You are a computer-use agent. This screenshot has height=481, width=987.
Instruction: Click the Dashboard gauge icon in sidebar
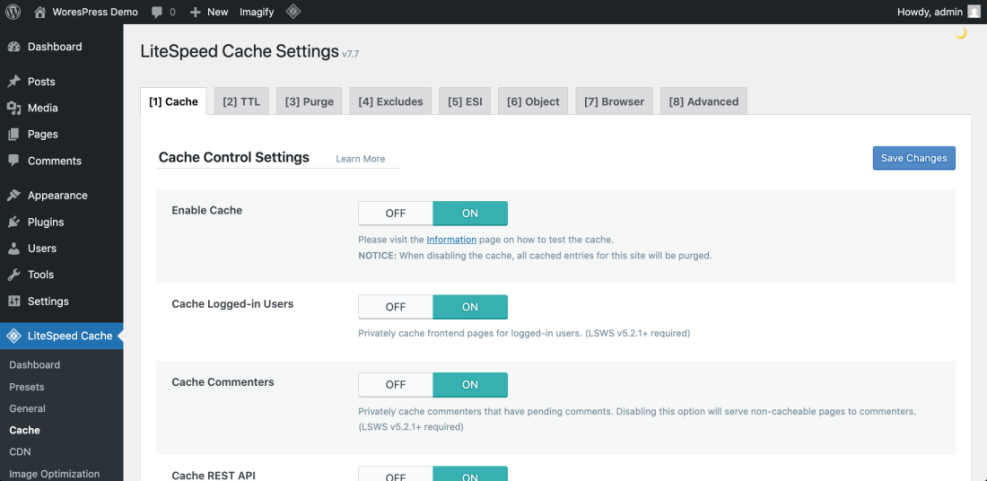point(14,47)
